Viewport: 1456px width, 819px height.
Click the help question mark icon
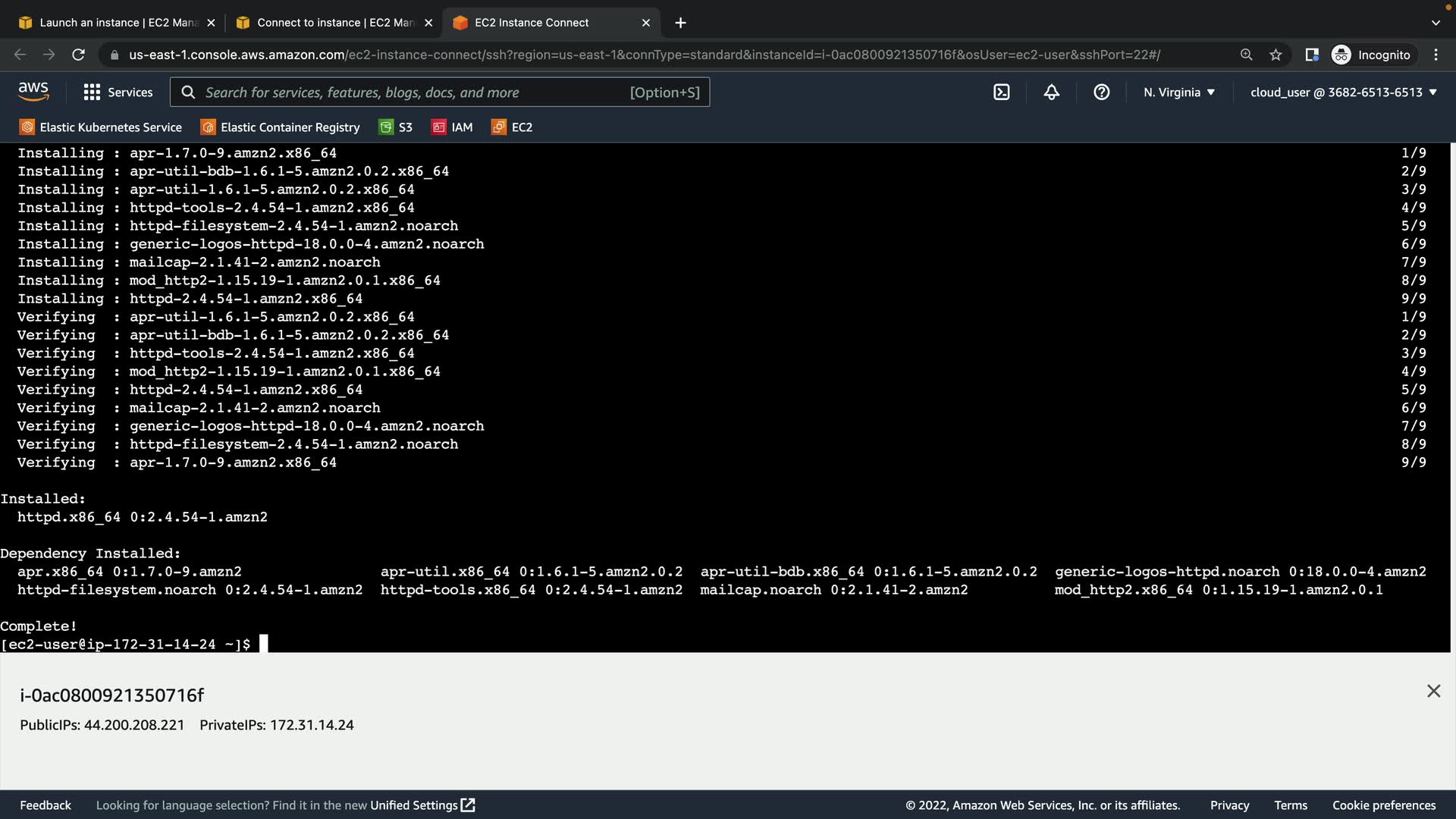point(1101,92)
